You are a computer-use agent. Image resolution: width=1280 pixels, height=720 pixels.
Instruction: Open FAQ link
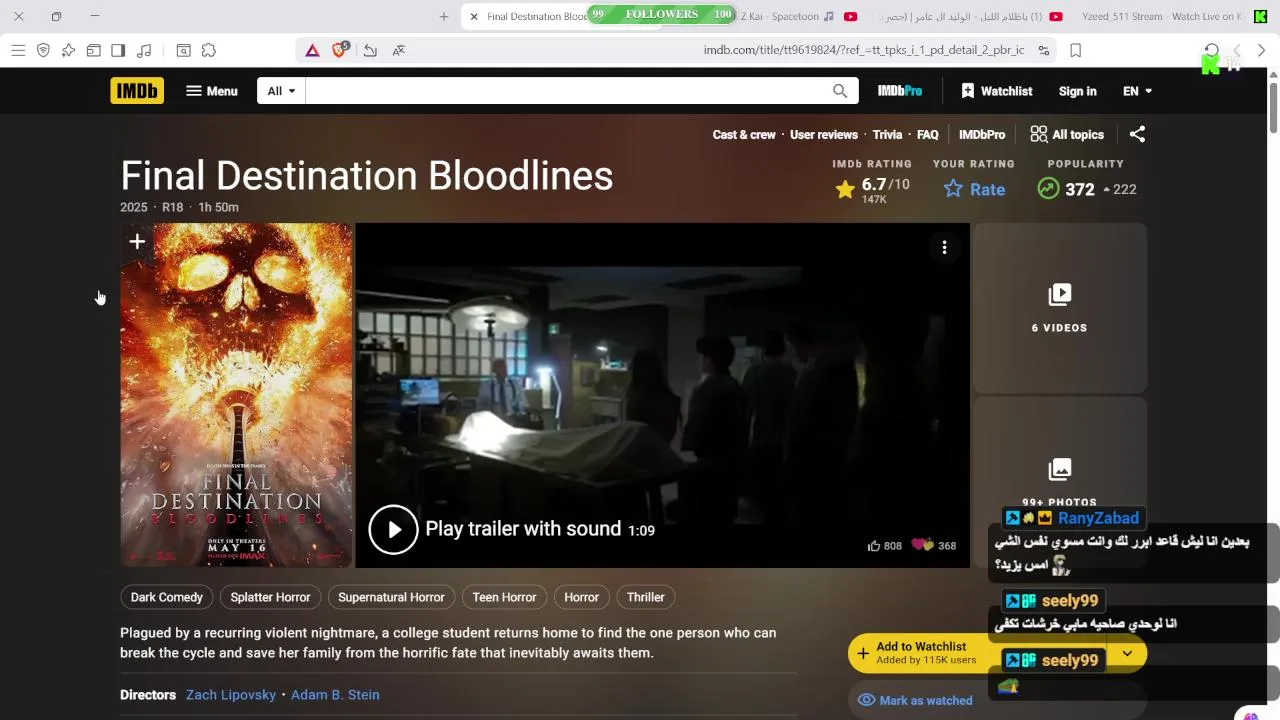click(928, 134)
